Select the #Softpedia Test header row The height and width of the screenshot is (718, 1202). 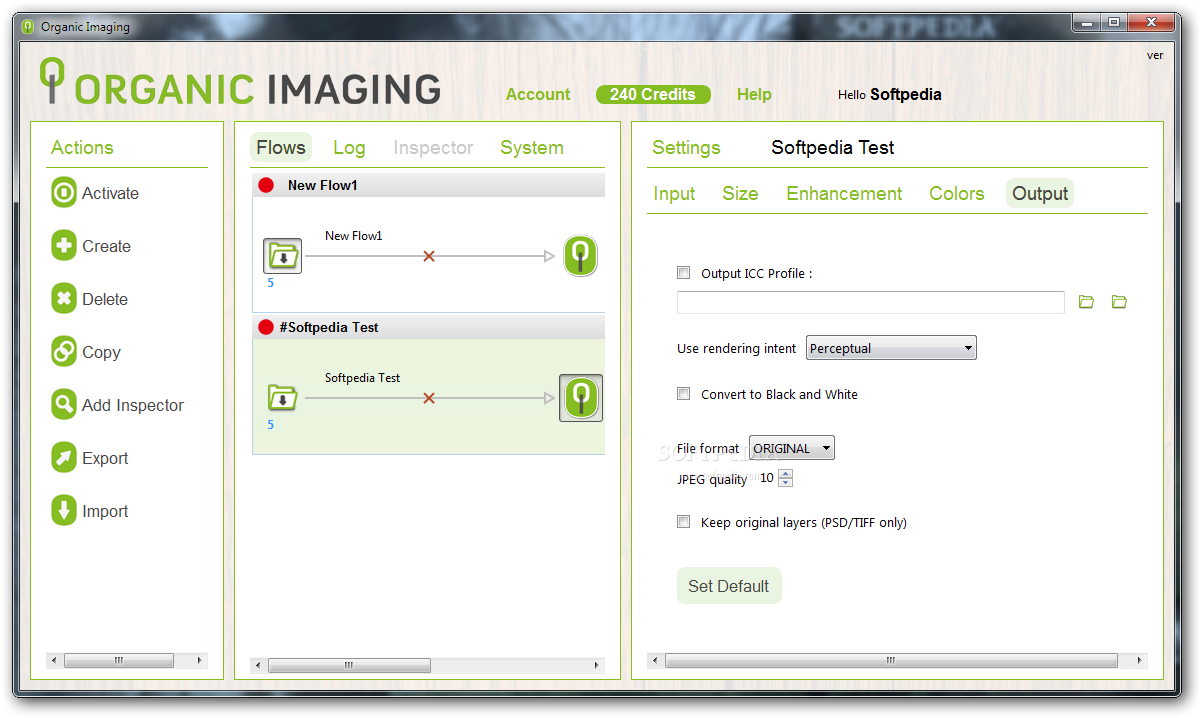(428, 327)
